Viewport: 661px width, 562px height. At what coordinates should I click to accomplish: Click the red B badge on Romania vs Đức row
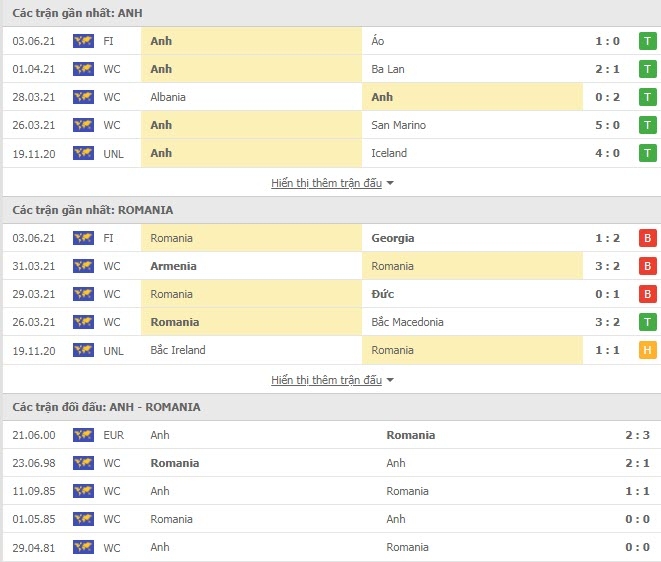click(x=648, y=294)
